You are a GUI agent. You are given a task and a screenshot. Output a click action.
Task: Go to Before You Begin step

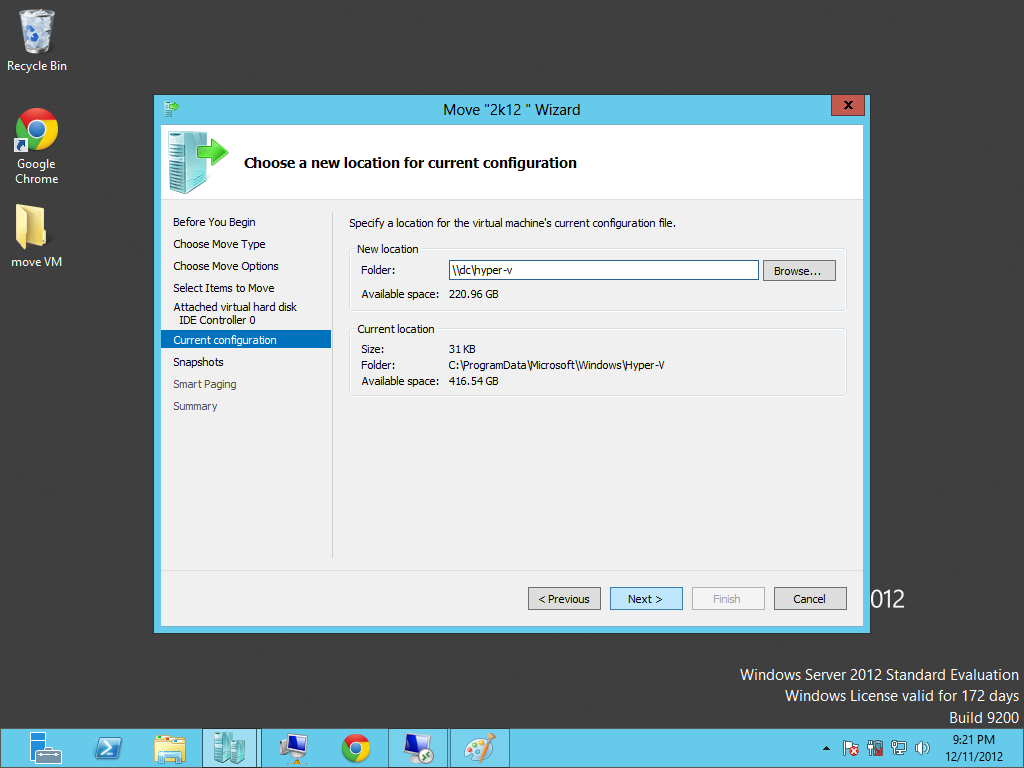(x=214, y=222)
